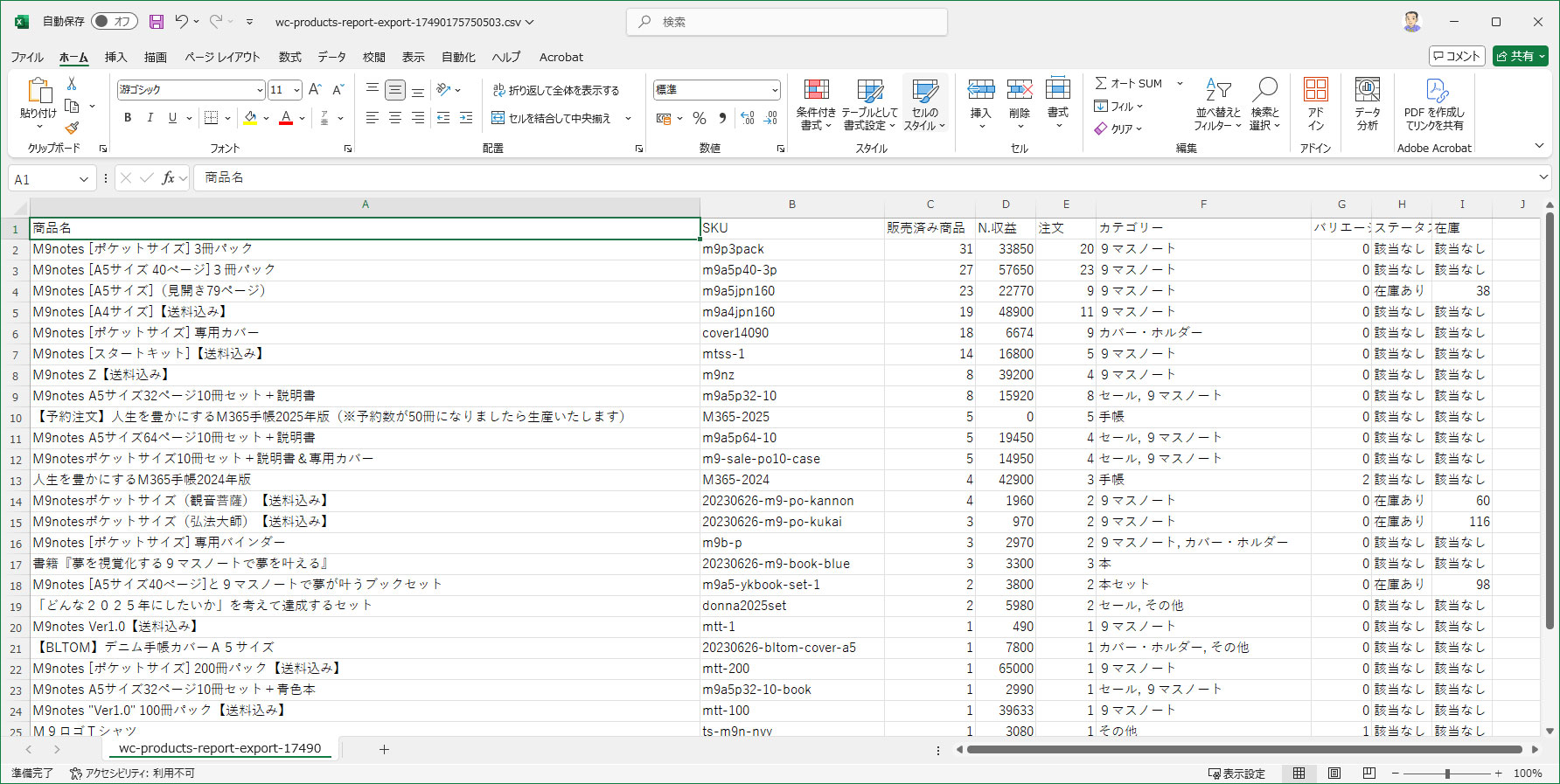1560x784 pixels.
Task: Click the zoom slider handle
Action: click(x=1447, y=774)
